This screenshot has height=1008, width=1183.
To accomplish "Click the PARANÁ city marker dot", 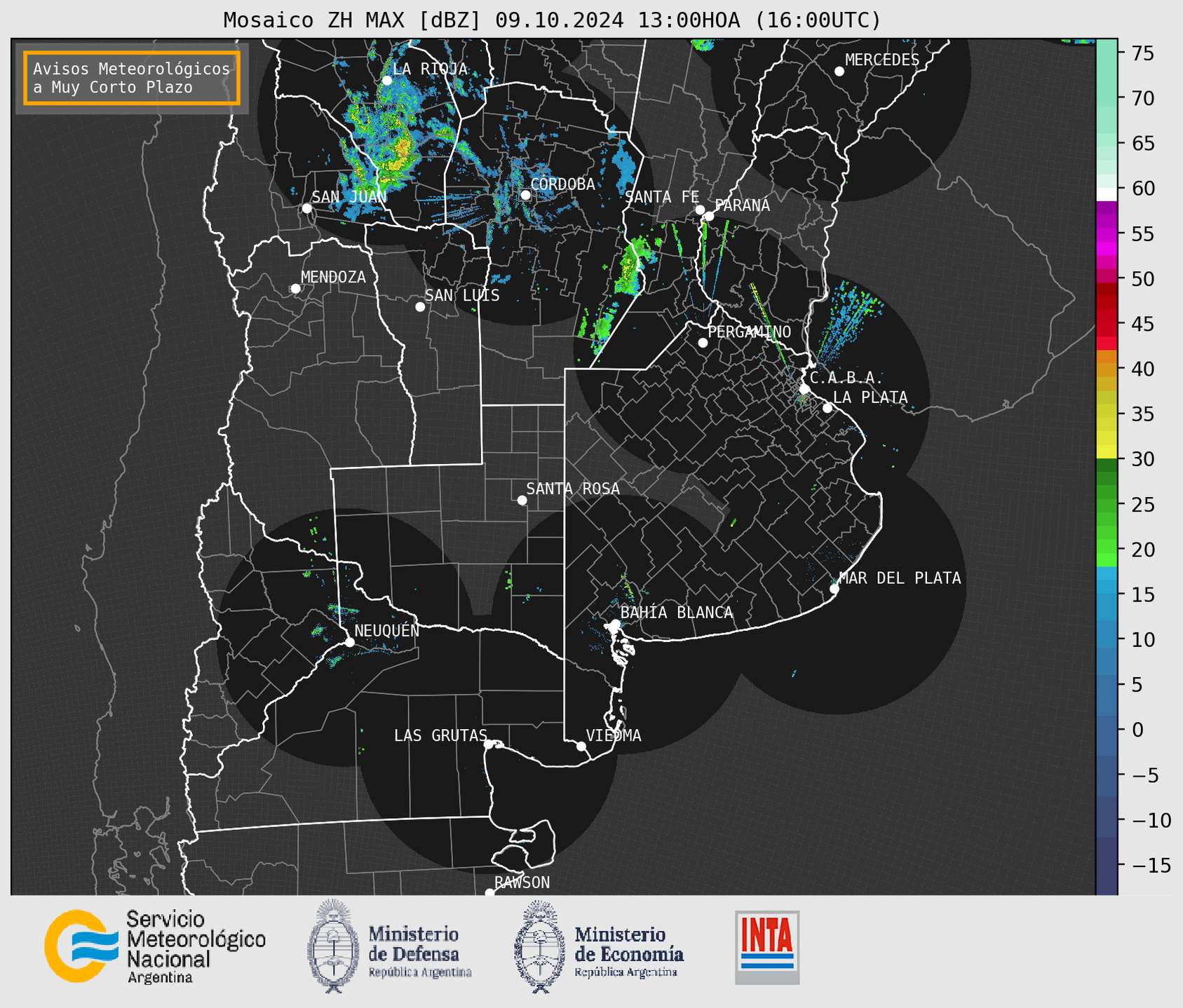I will [x=709, y=216].
